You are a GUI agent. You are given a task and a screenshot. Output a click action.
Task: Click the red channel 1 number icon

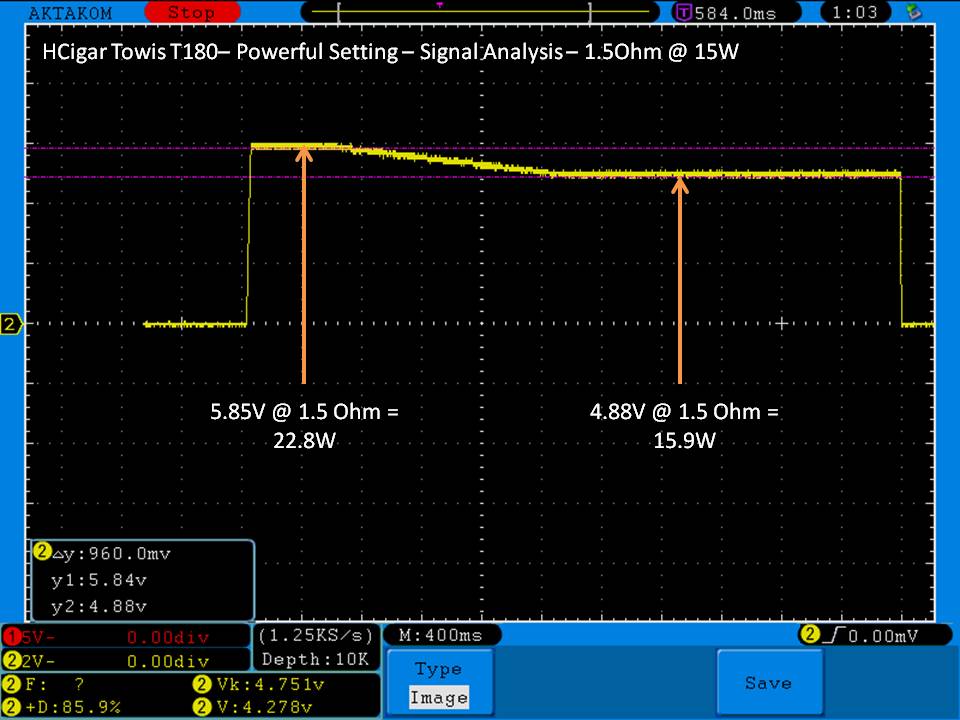coord(12,637)
